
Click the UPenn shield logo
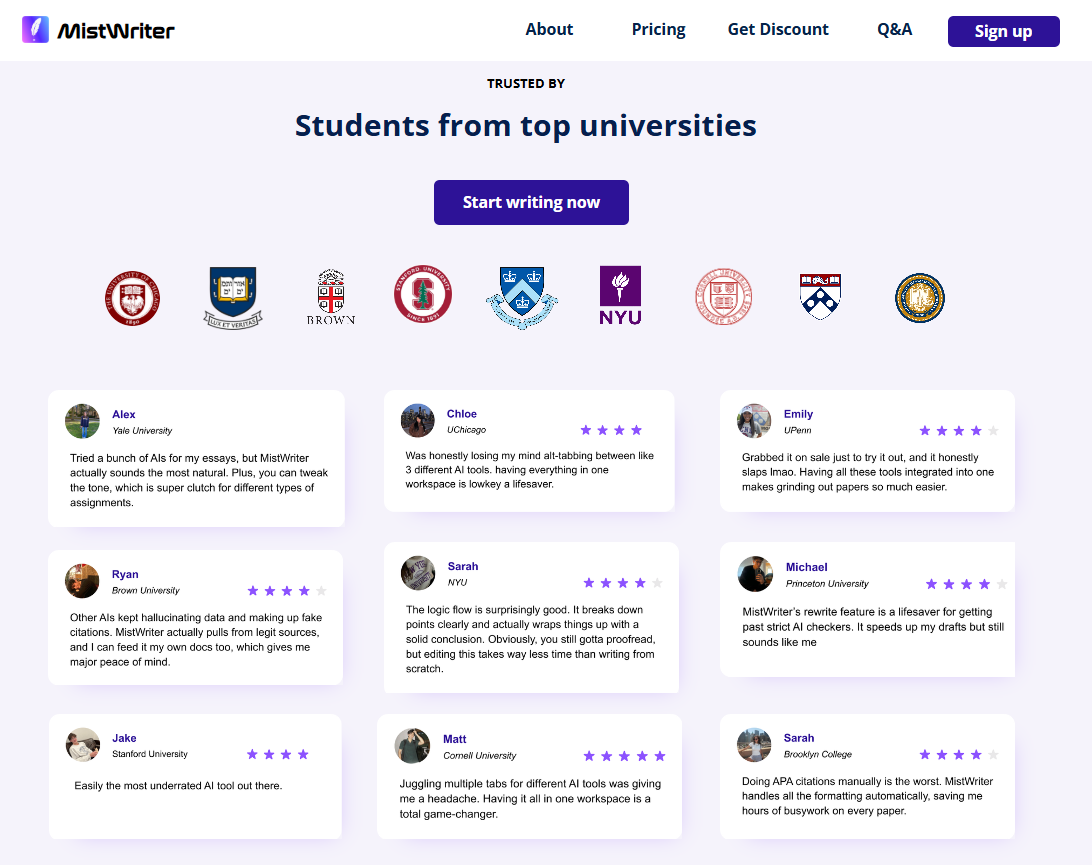click(820, 296)
